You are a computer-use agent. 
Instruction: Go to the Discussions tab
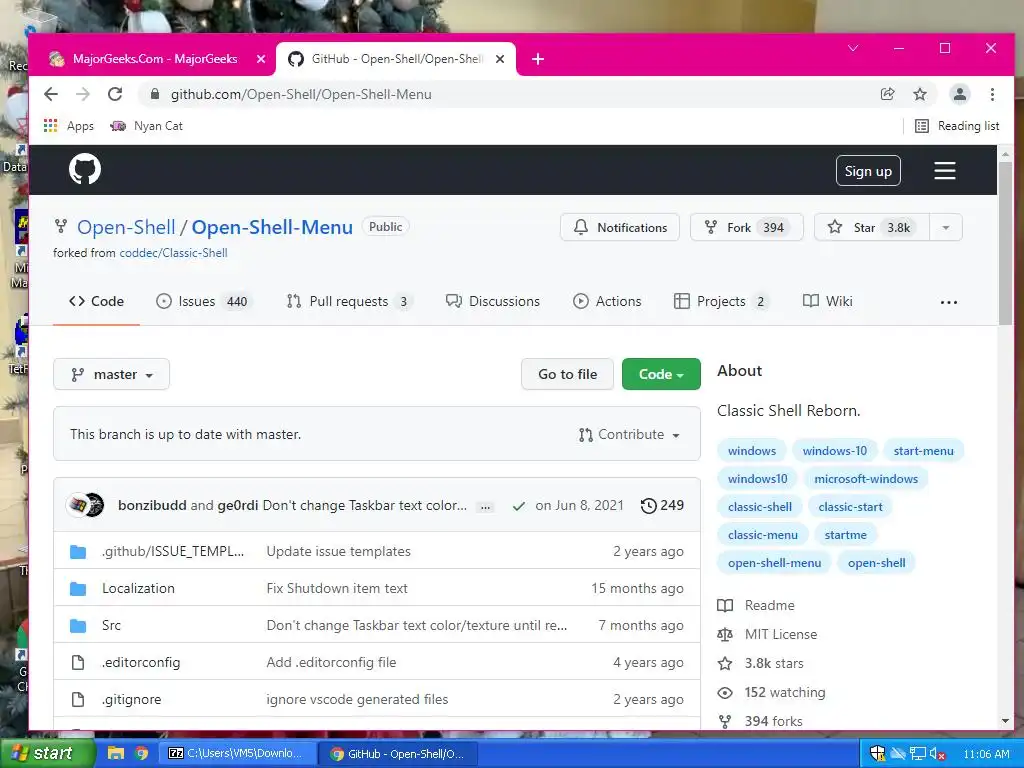coord(492,301)
